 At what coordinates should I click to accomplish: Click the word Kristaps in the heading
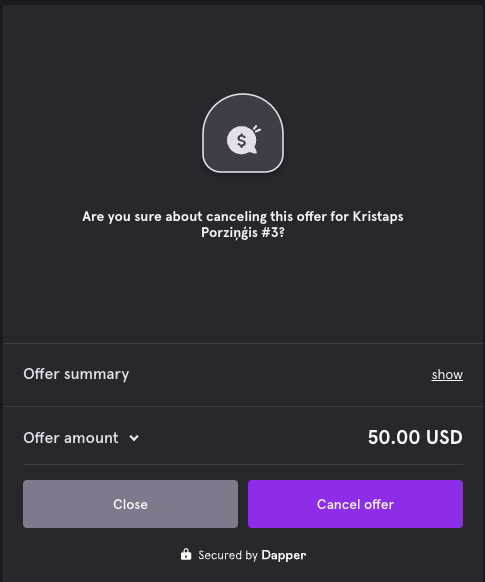tap(378, 216)
